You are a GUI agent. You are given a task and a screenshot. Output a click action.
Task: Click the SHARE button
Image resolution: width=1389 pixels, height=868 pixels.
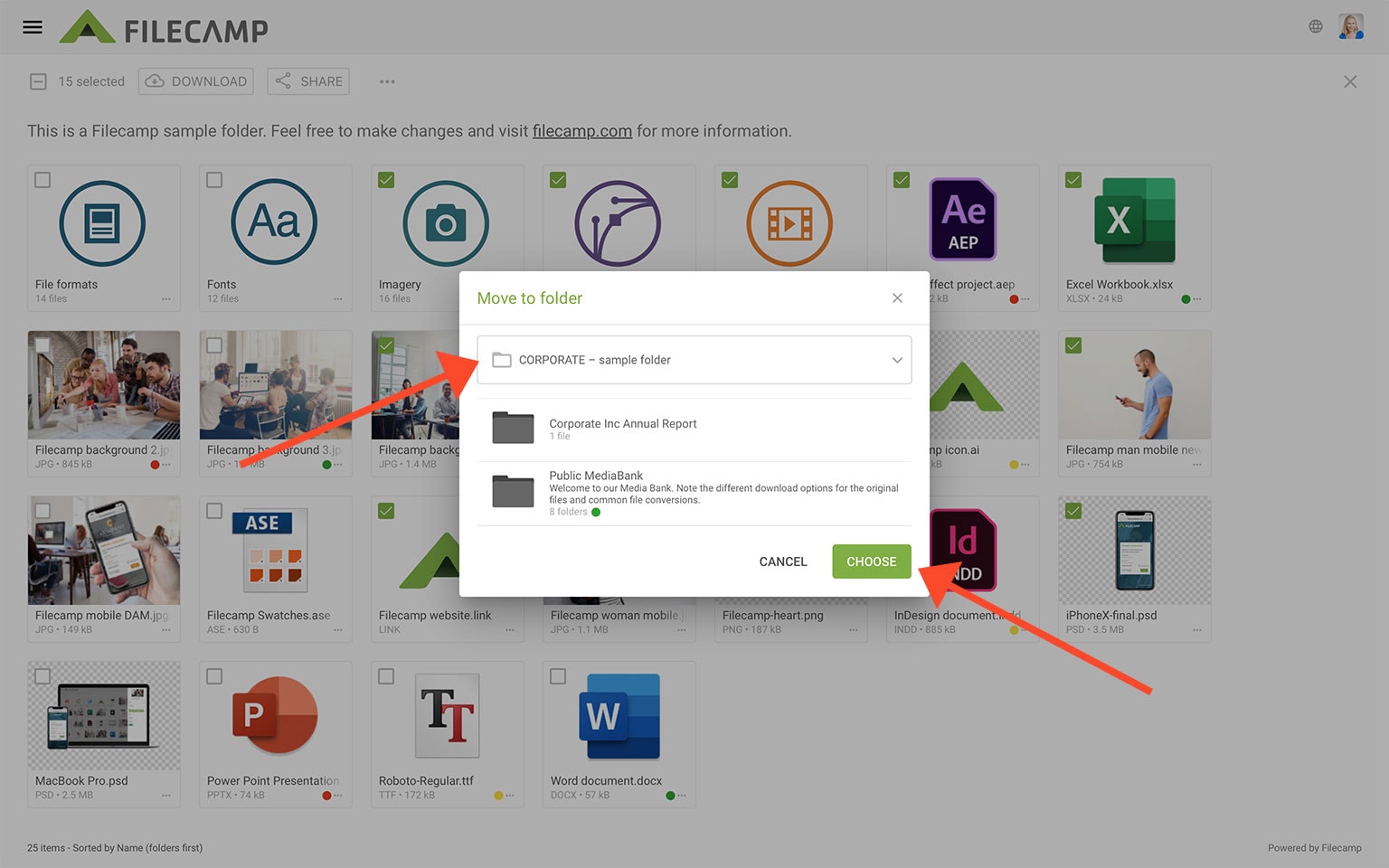[x=309, y=81]
